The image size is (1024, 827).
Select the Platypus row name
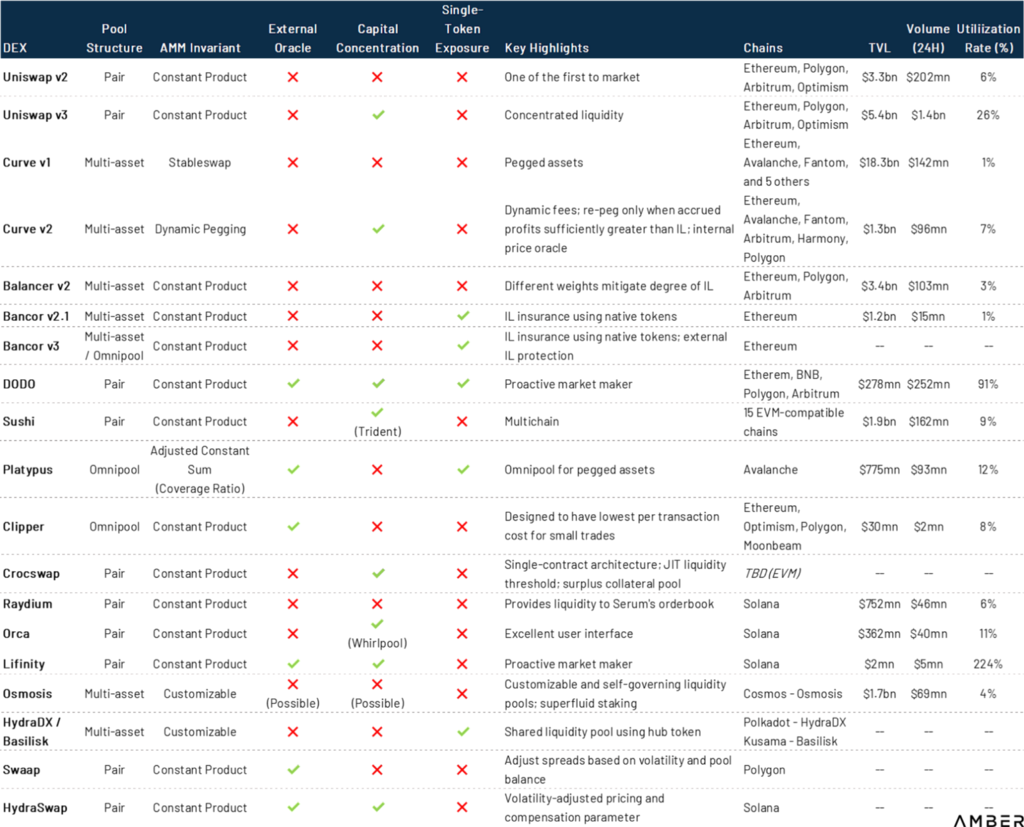tap(27, 470)
